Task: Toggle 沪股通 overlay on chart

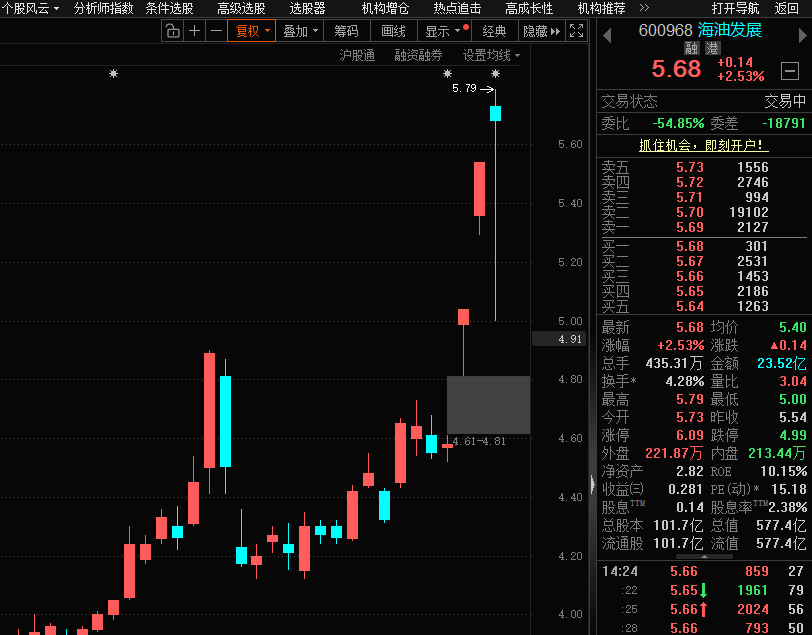Action: click(x=357, y=55)
